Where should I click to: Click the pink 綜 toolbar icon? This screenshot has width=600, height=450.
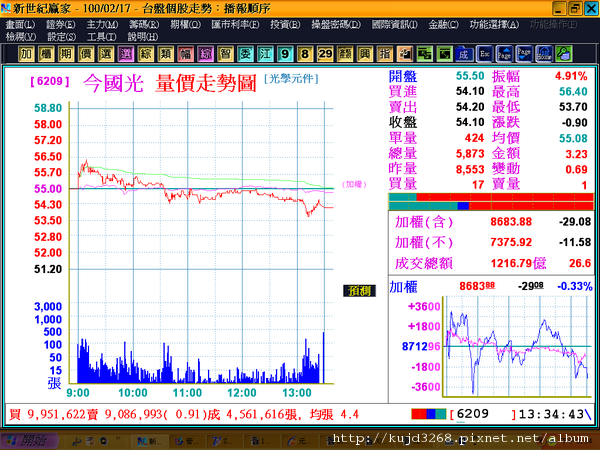tap(205, 54)
